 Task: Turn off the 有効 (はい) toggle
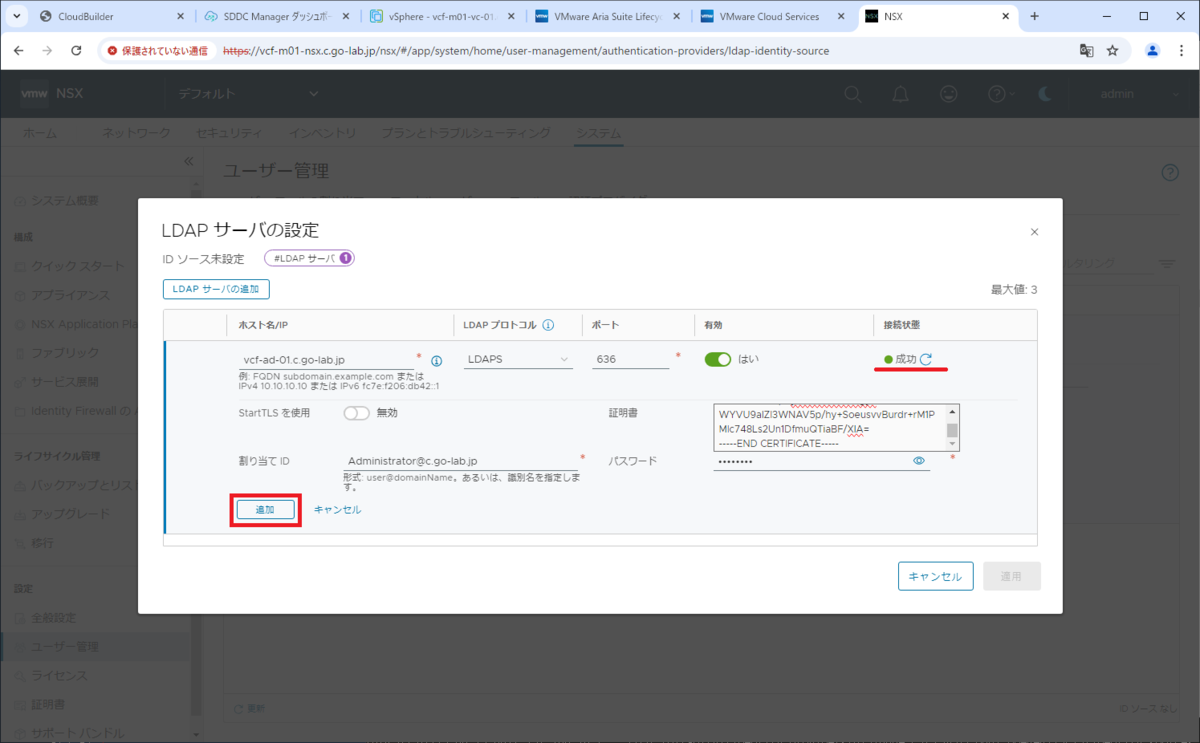coord(718,360)
